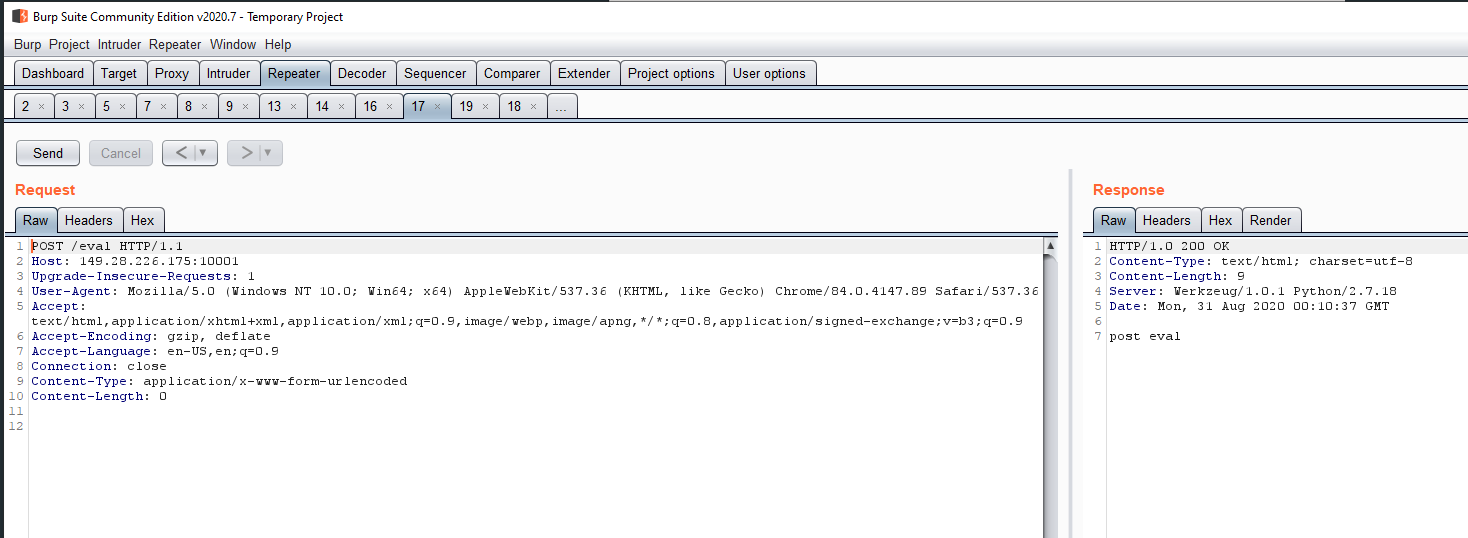Switch to the Dashboard tab
This screenshot has height=538, width=1468.
[x=54, y=73]
